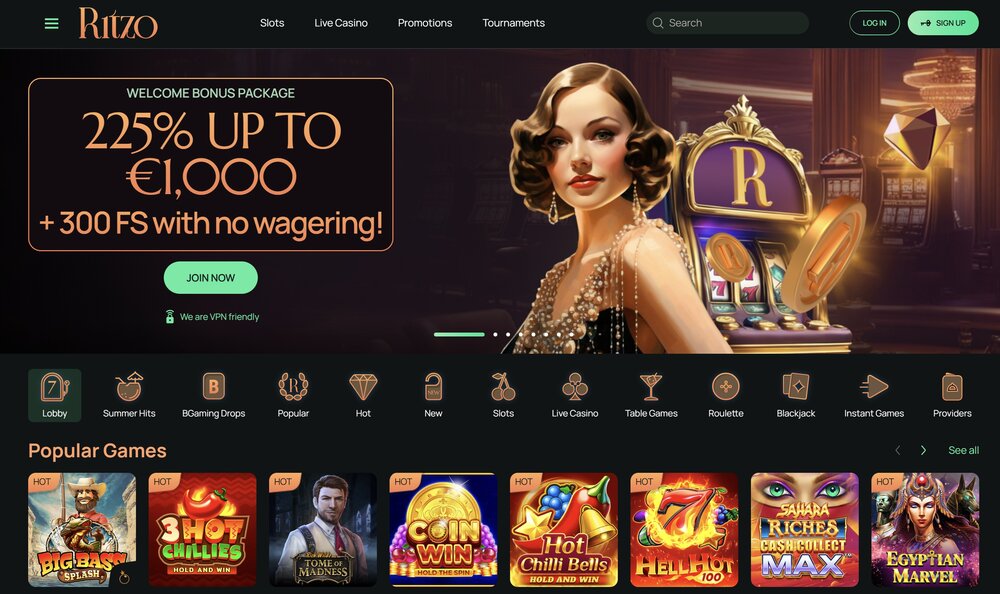The height and width of the screenshot is (594, 1000).
Task: Jump to second banner slide dot
Action: tap(496, 334)
